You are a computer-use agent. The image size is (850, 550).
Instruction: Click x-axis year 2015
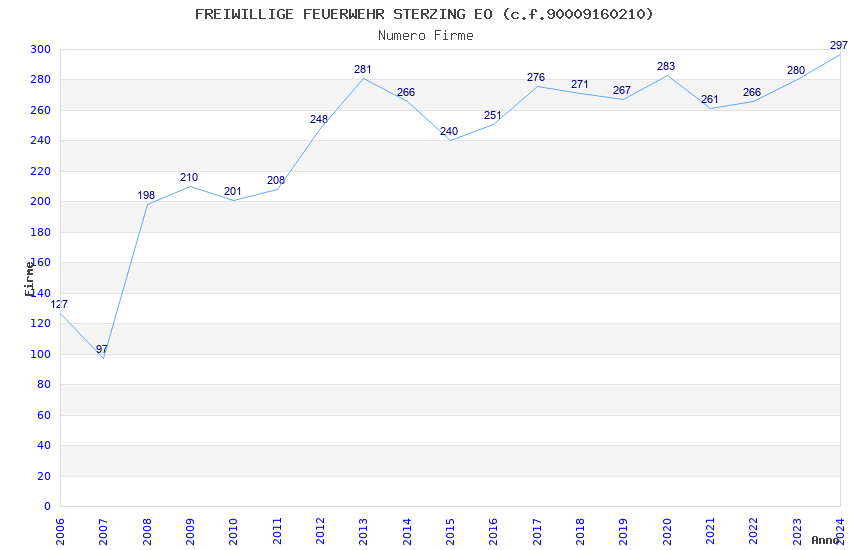(450, 532)
